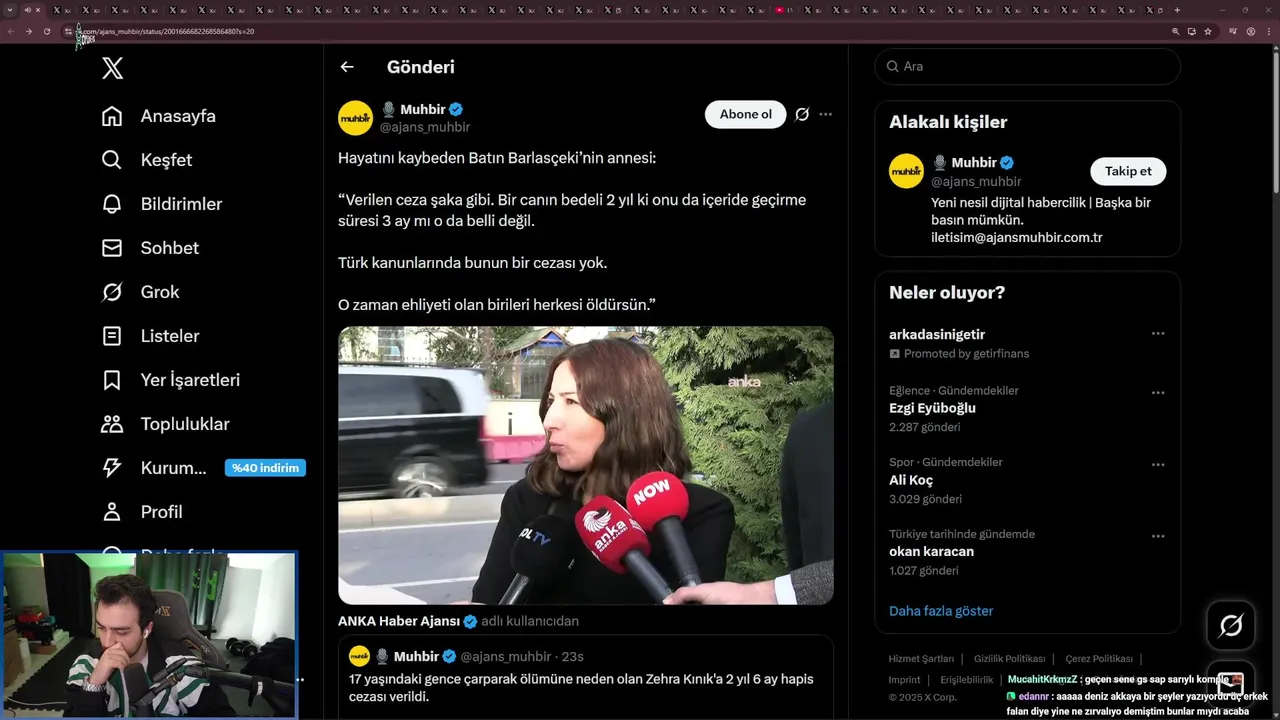Bookmark this page with the star icon
This screenshot has height=720, width=1280.
pos(1208,31)
